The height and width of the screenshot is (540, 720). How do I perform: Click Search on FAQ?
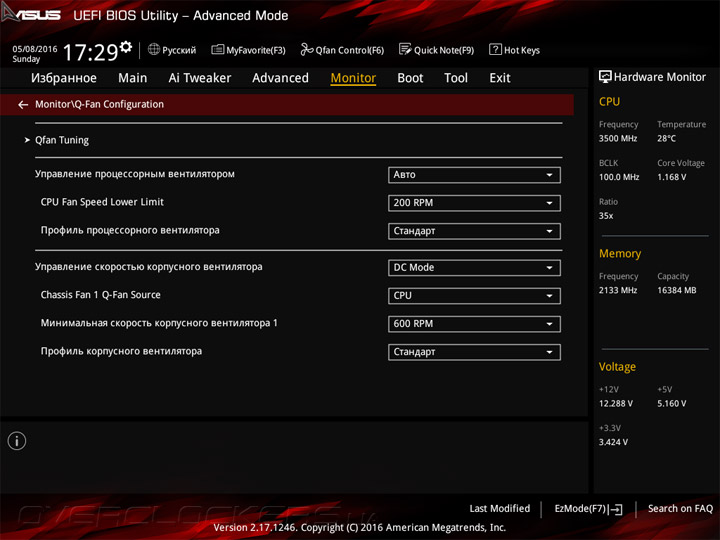680,508
